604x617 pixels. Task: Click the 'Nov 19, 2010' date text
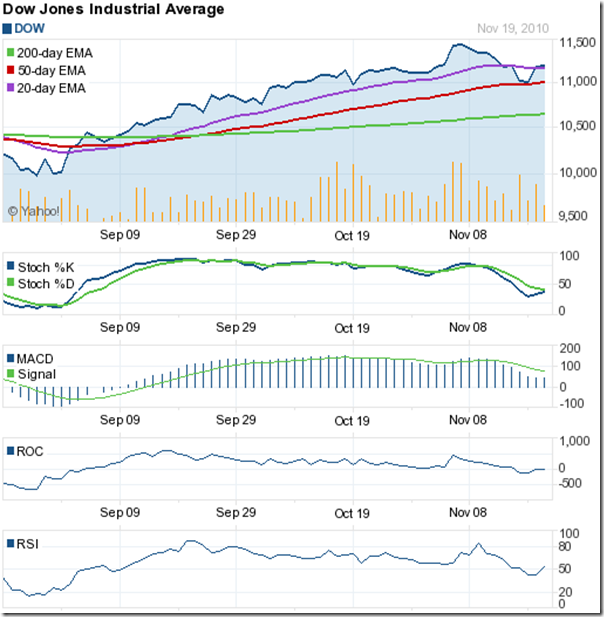(x=513, y=28)
